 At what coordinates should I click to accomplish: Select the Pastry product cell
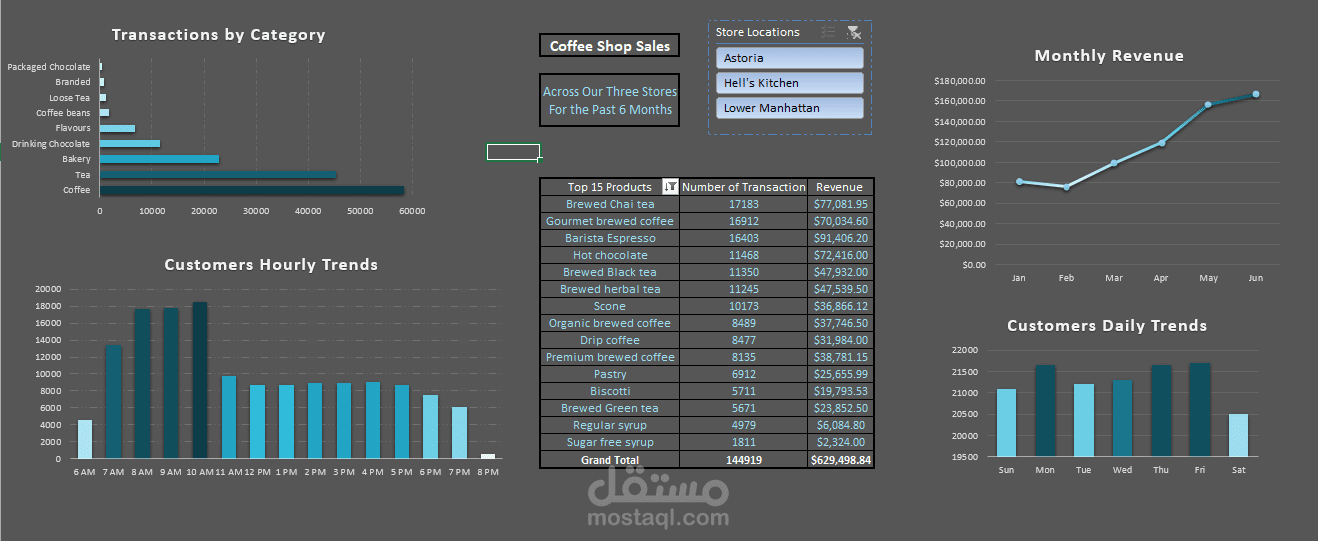(x=610, y=374)
